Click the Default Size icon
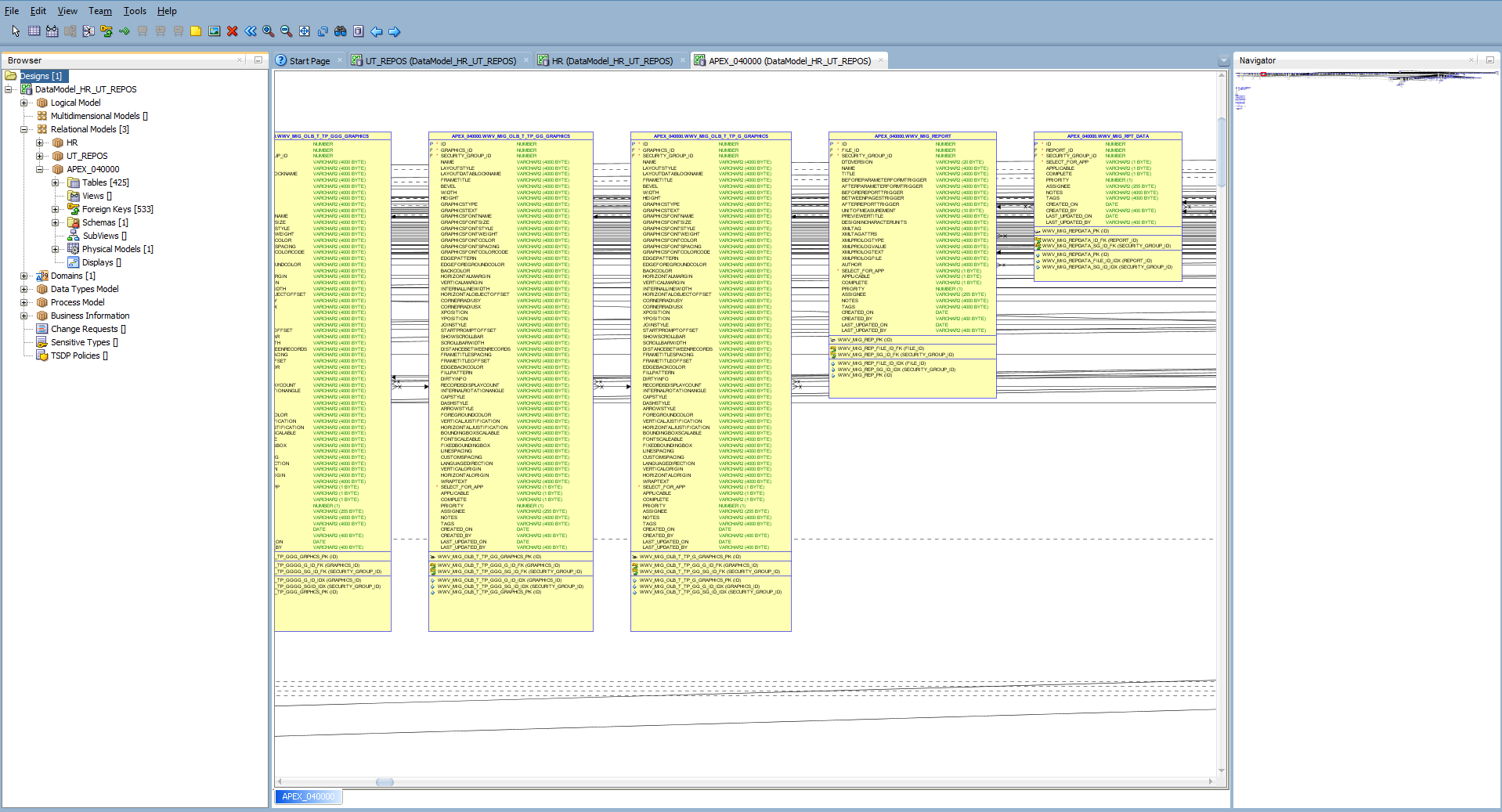 pyautogui.click(x=322, y=31)
